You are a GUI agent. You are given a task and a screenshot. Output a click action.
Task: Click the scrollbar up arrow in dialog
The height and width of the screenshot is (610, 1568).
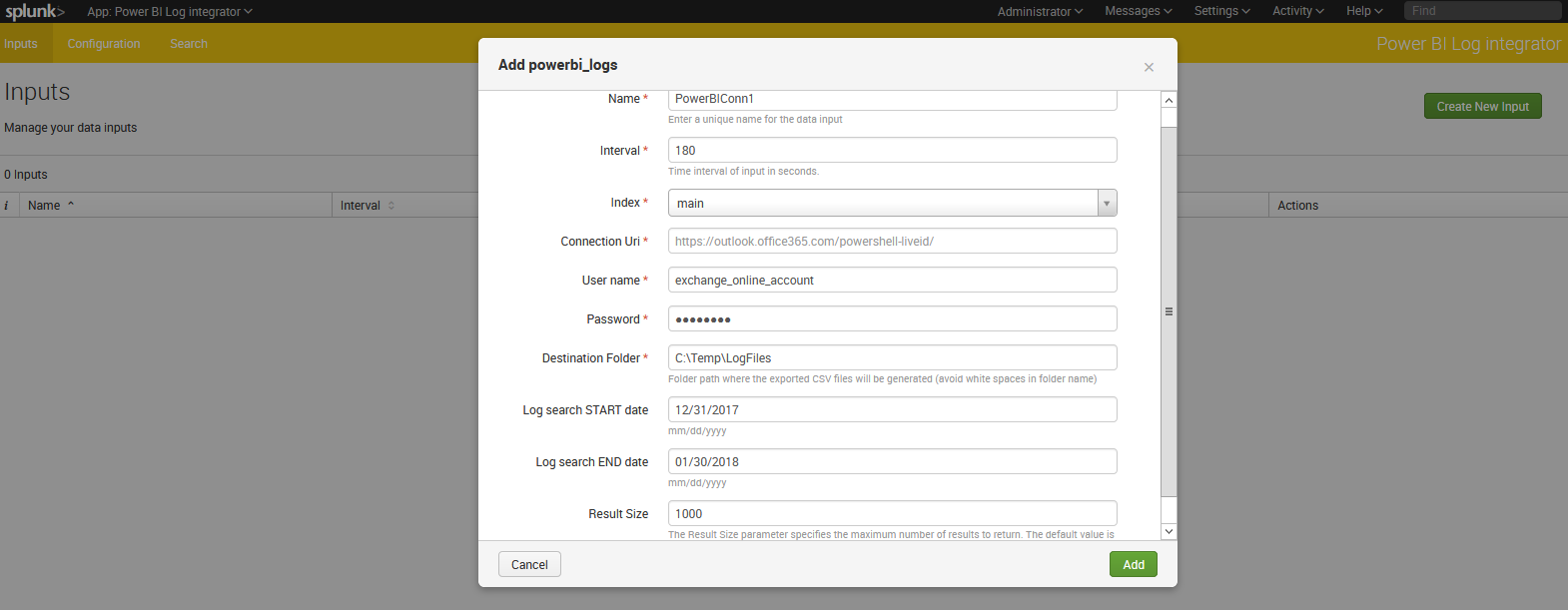[x=1169, y=100]
